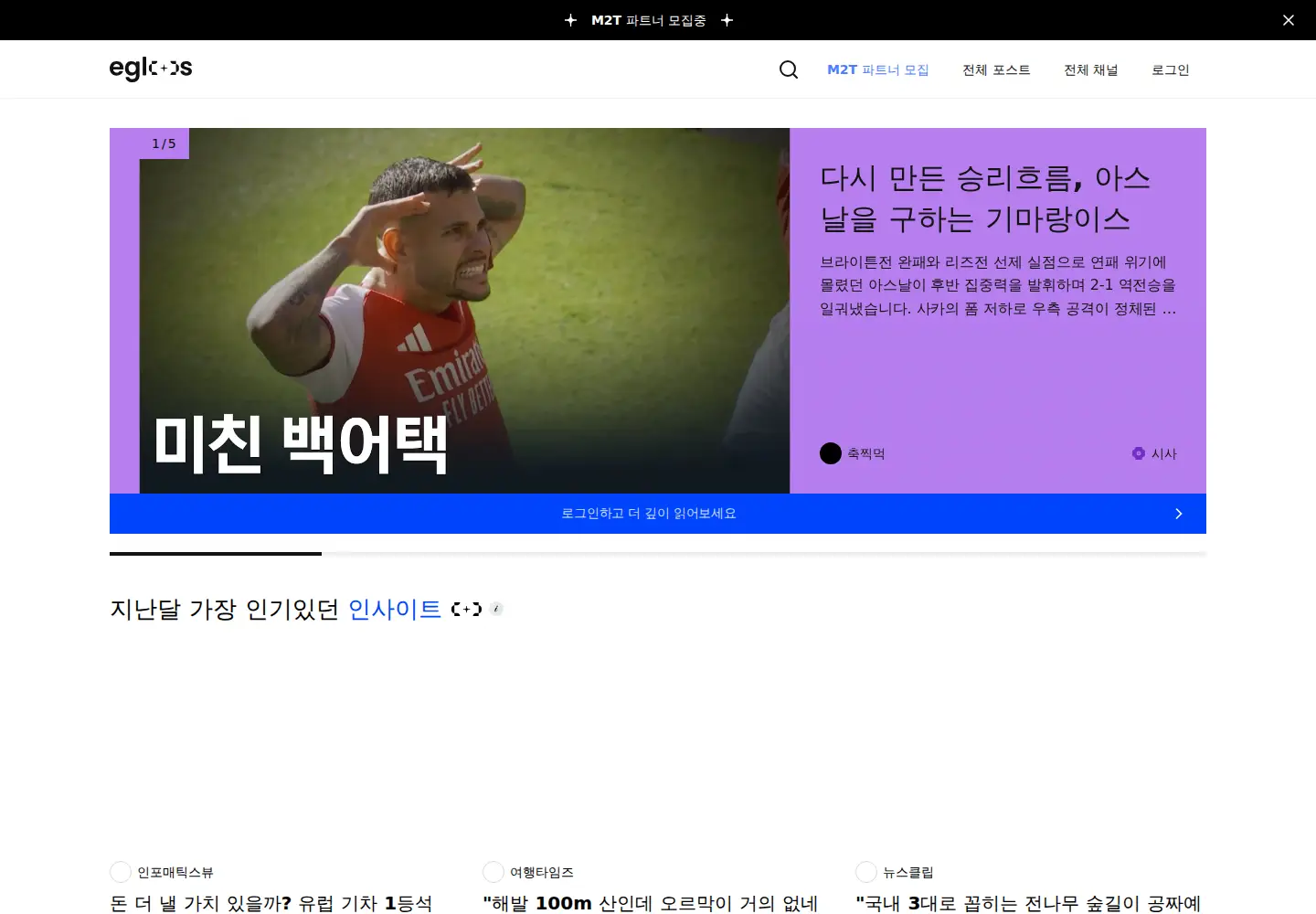Click the 여행타임즈 channel name
1316x914 pixels.
click(542, 872)
